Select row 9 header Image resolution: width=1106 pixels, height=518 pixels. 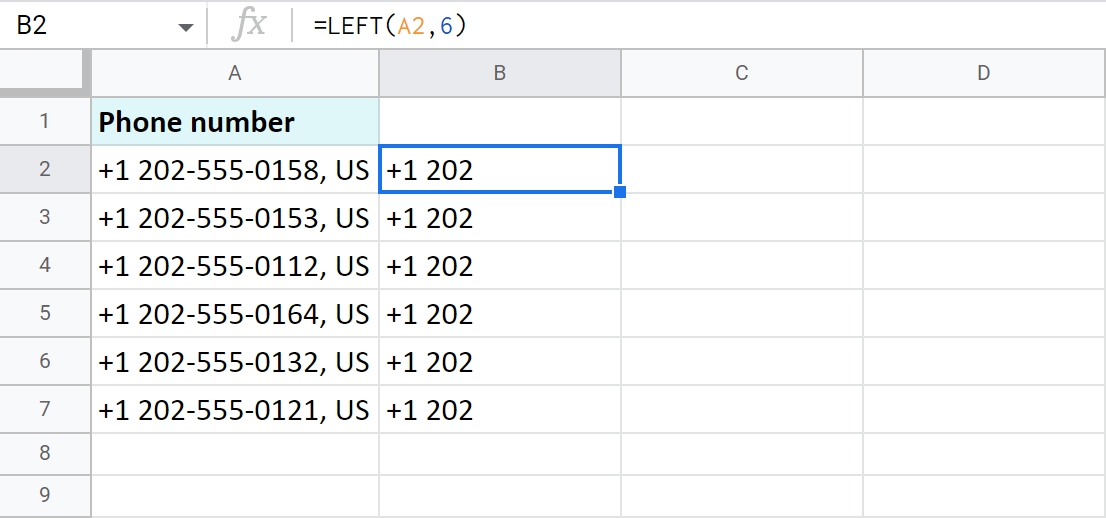[45, 494]
